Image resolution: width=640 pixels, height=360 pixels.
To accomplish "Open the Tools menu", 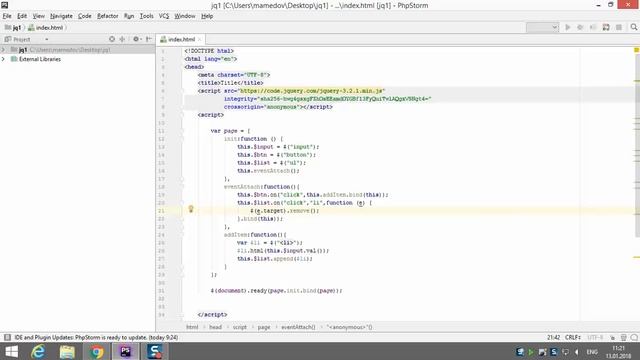I will tap(147, 16).
